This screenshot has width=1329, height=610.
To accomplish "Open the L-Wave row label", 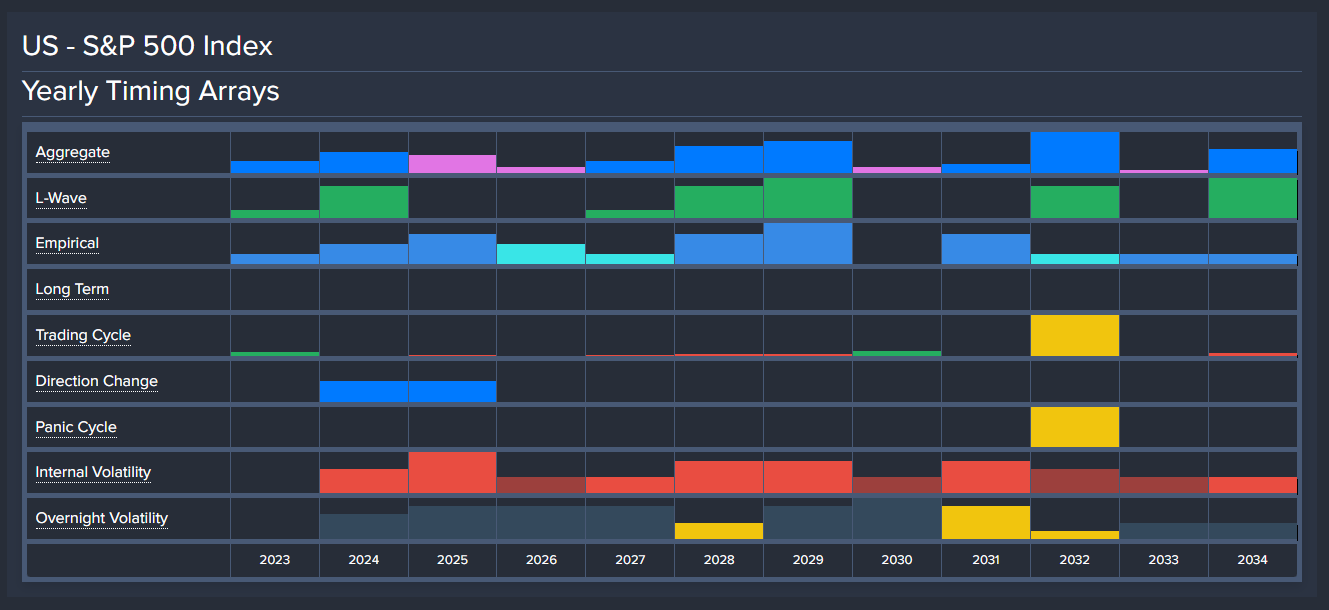I will [x=61, y=198].
